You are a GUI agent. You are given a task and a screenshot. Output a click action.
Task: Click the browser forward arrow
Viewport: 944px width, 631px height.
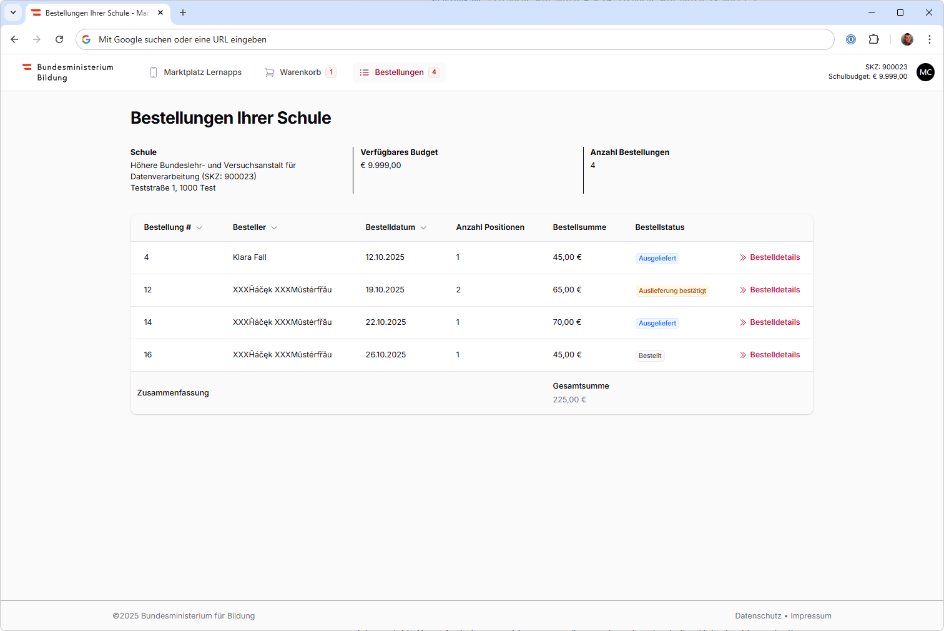tap(37, 39)
